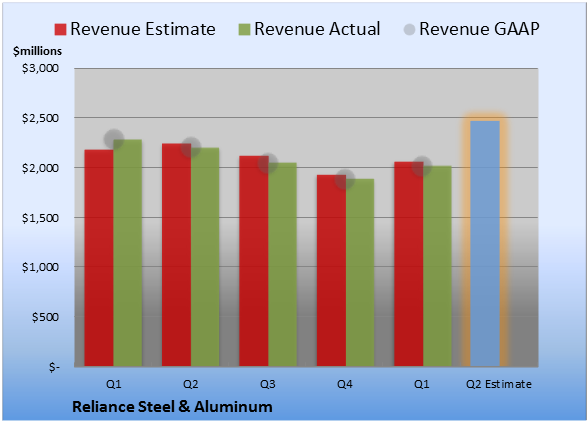The image size is (588, 422).
Task: Select the green actual bar for Q3
Action: [282, 264]
